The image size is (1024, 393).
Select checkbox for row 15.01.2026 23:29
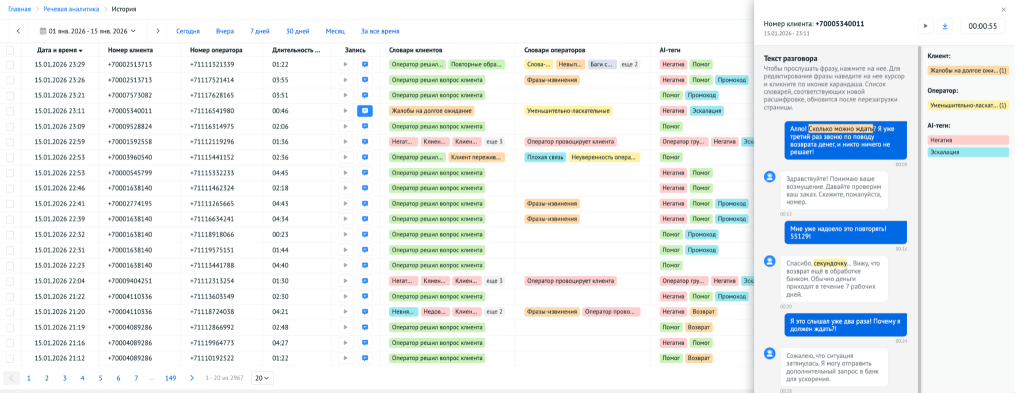pyautogui.click(x=10, y=65)
